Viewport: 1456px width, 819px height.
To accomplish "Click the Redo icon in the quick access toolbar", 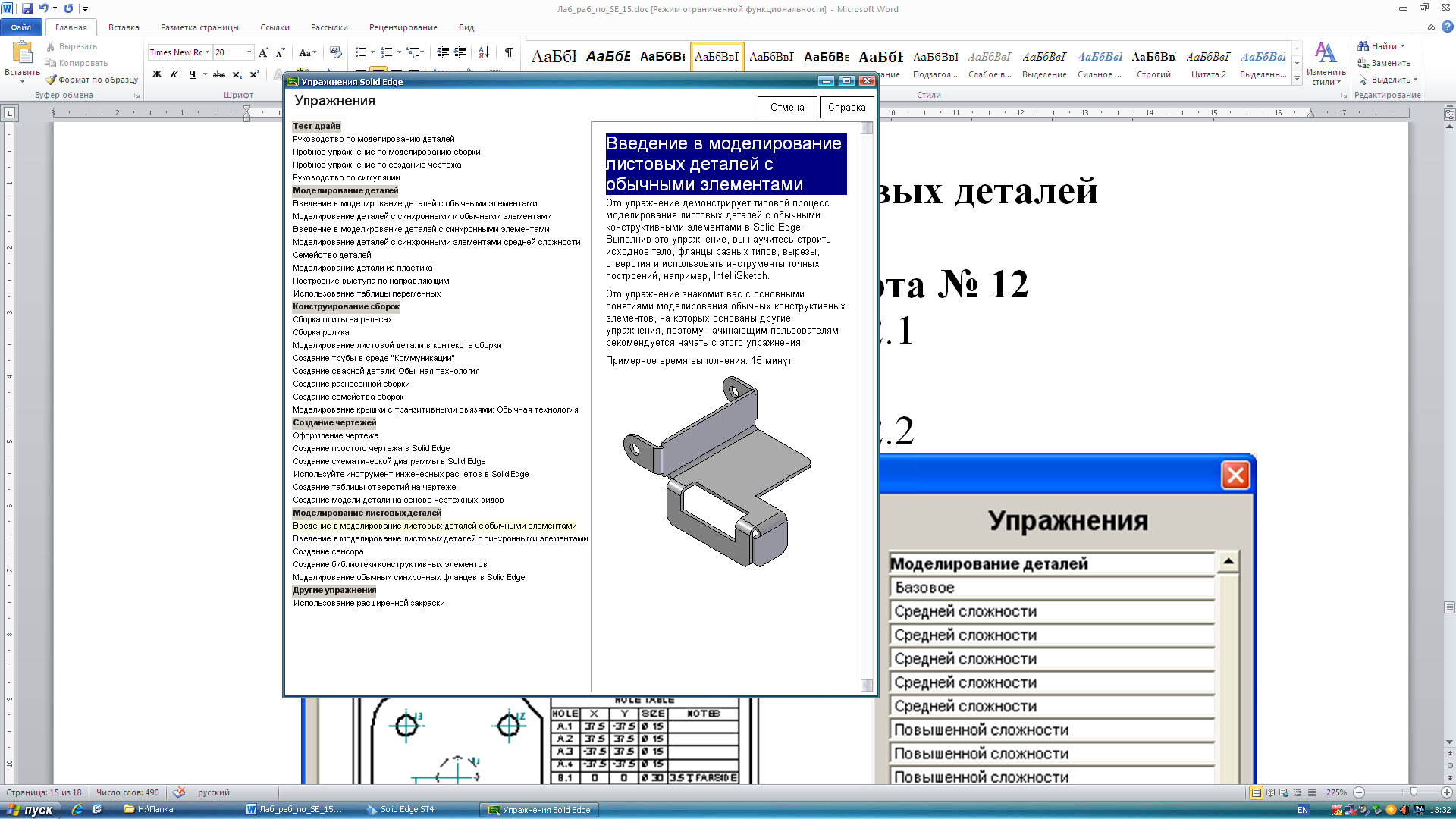I will (68, 8).
